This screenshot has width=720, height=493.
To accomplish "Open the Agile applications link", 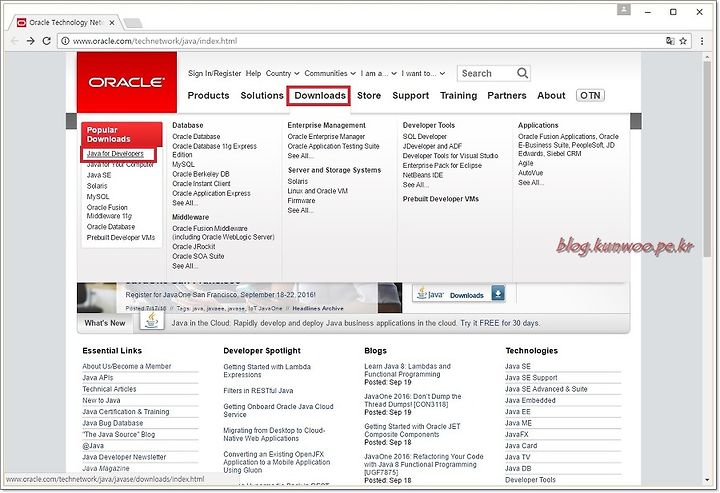I will click(526, 163).
